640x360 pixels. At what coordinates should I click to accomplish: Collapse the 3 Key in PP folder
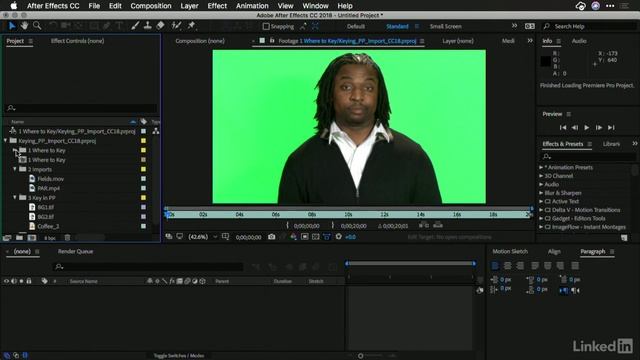15,198
